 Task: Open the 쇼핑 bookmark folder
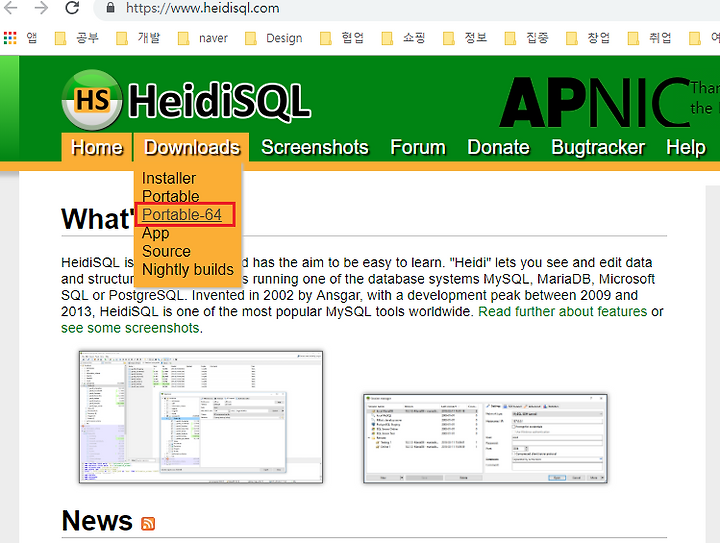point(404,38)
